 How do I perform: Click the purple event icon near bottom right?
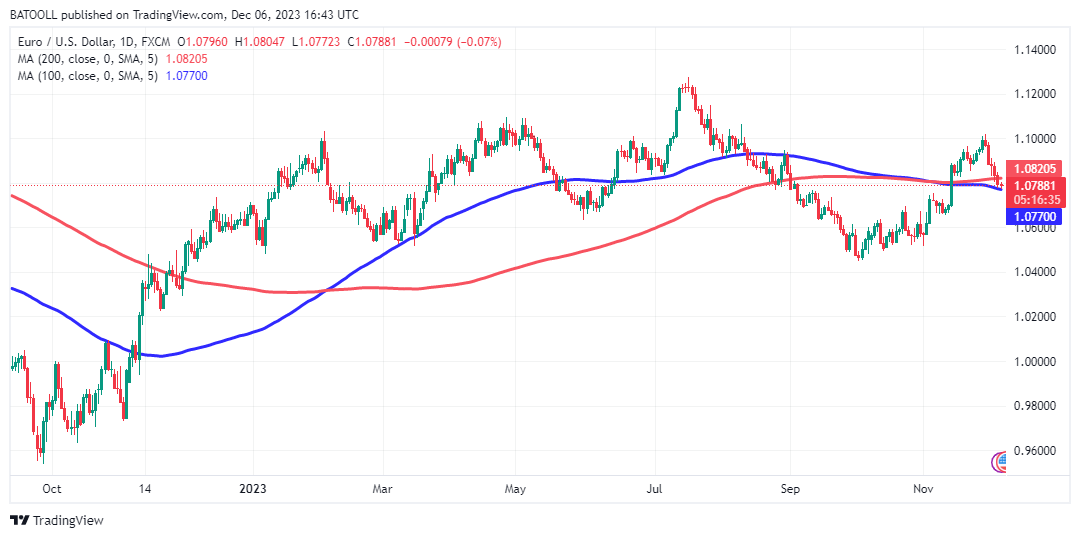click(998, 461)
